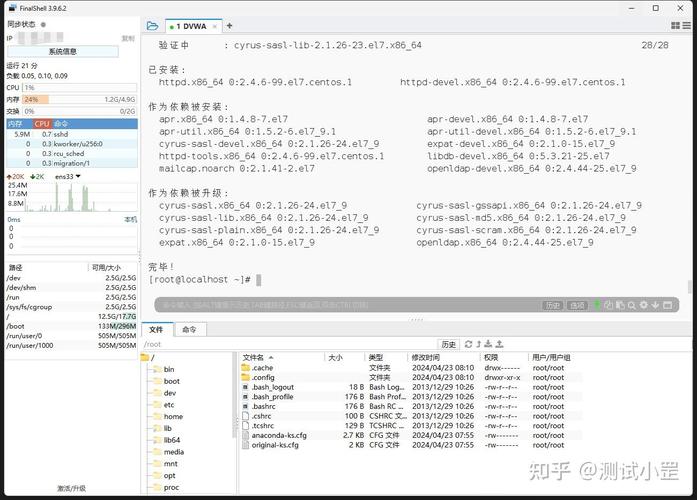The height and width of the screenshot is (500, 697).
Task: Select the media folder in tree
Action: [x=168, y=452]
